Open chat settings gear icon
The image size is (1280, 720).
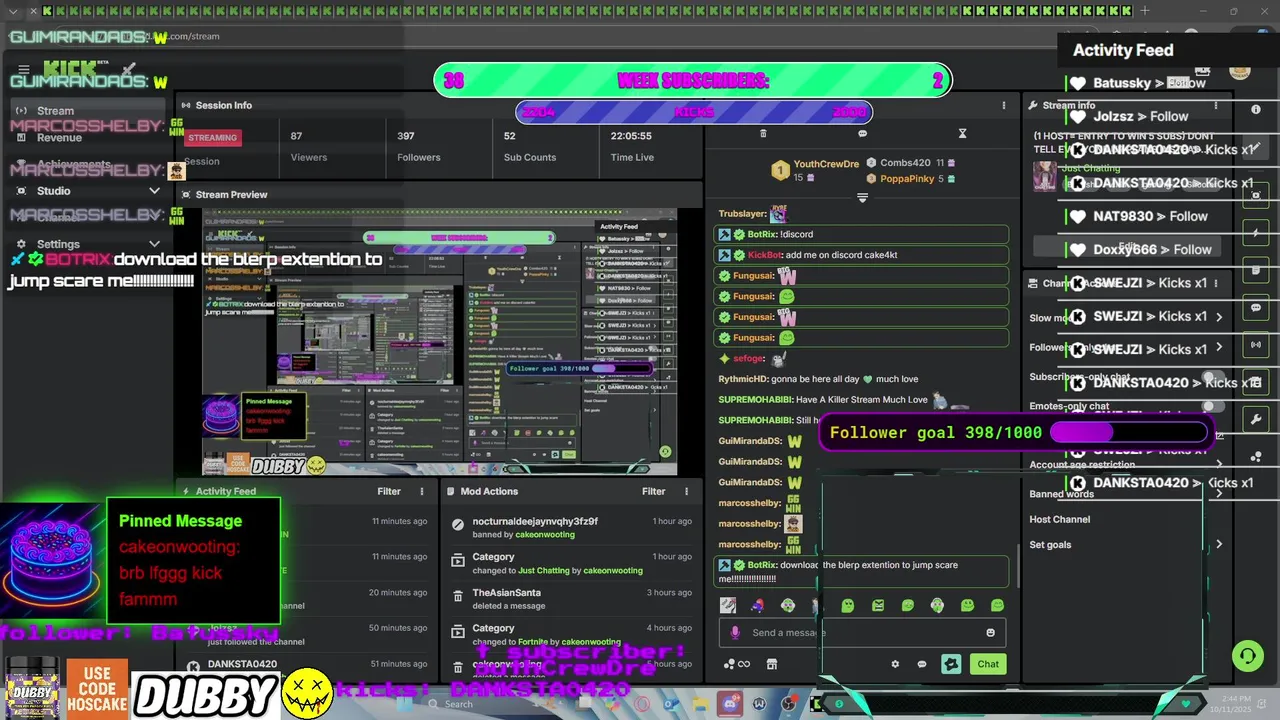coord(895,664)
